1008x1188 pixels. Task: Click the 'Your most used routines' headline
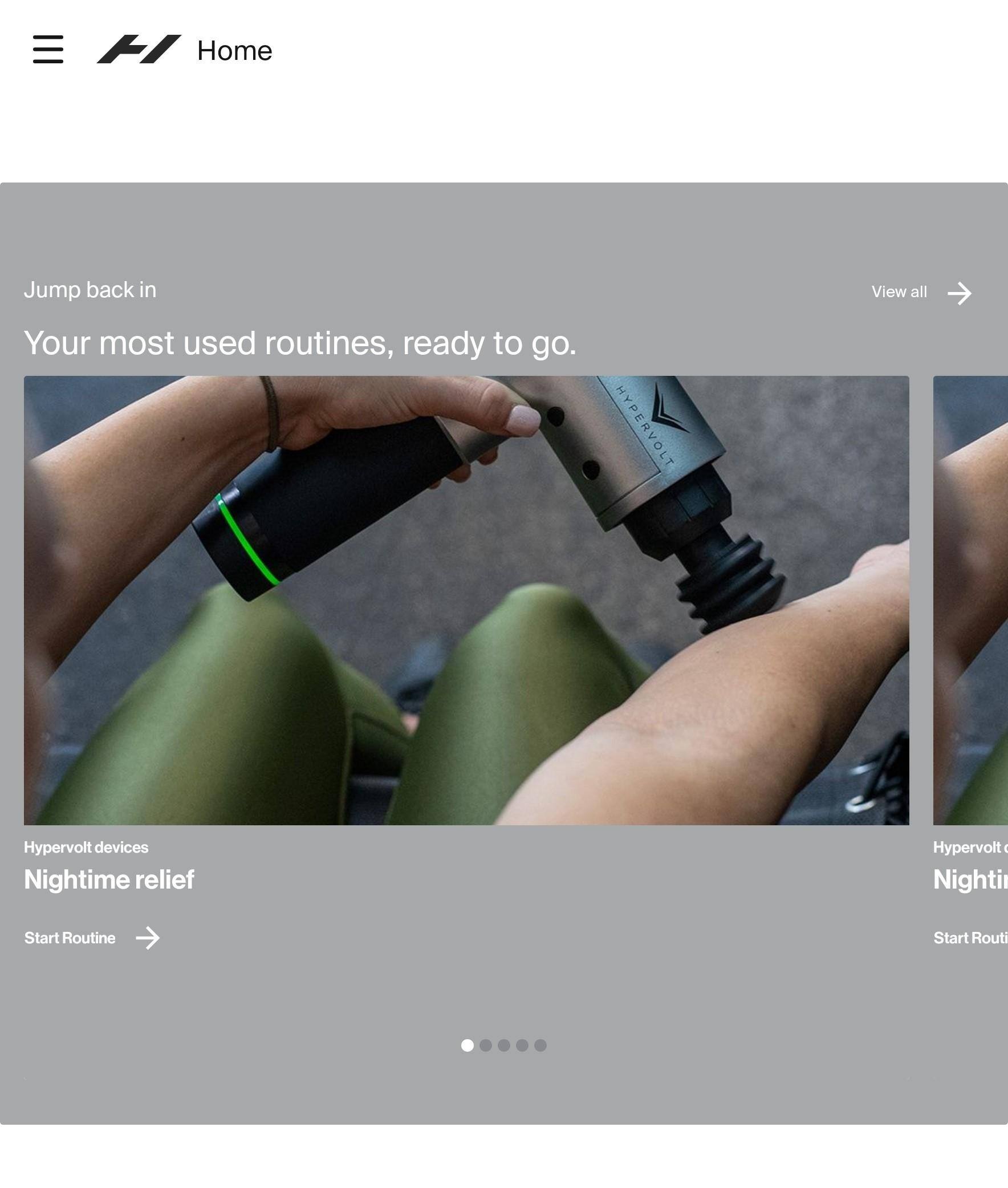[x=300, y=343]
